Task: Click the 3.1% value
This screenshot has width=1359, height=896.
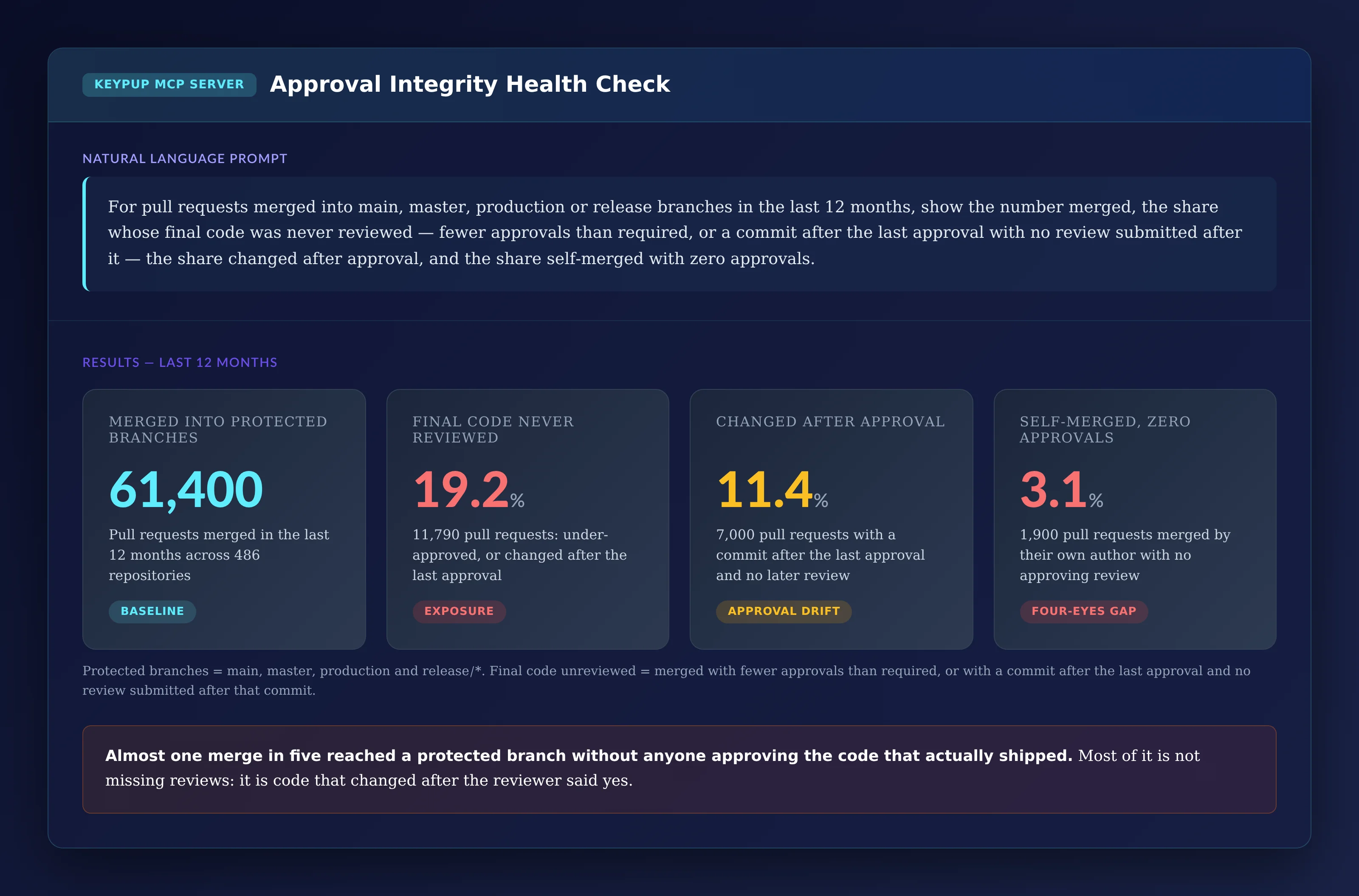Action: point(1061,490)
